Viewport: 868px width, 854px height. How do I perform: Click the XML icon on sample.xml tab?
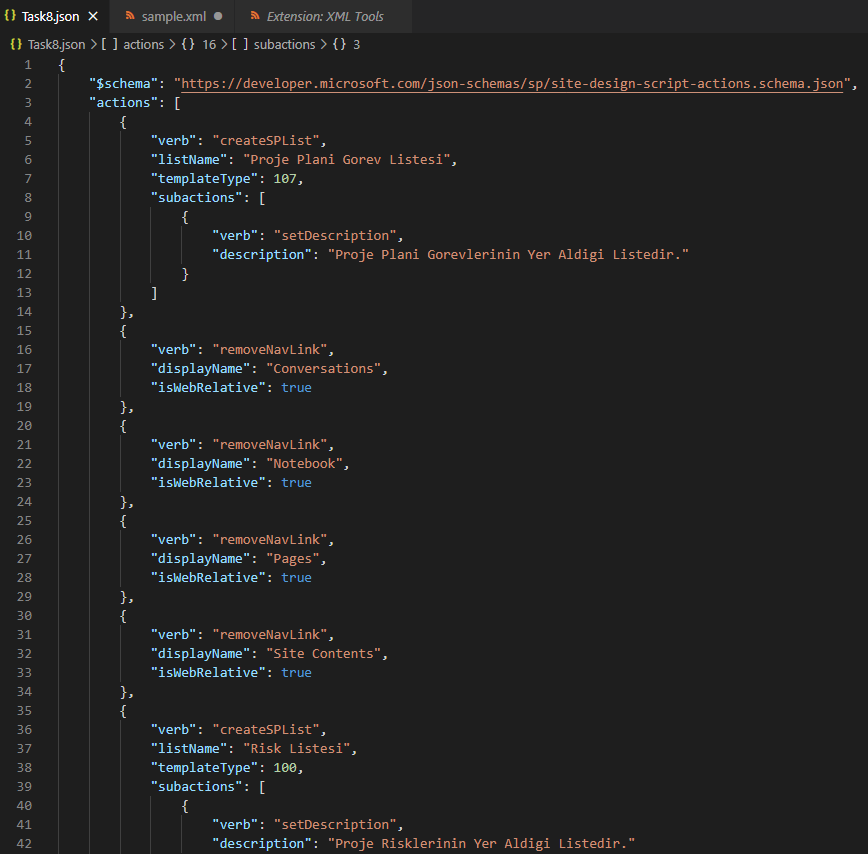point(130,15)
